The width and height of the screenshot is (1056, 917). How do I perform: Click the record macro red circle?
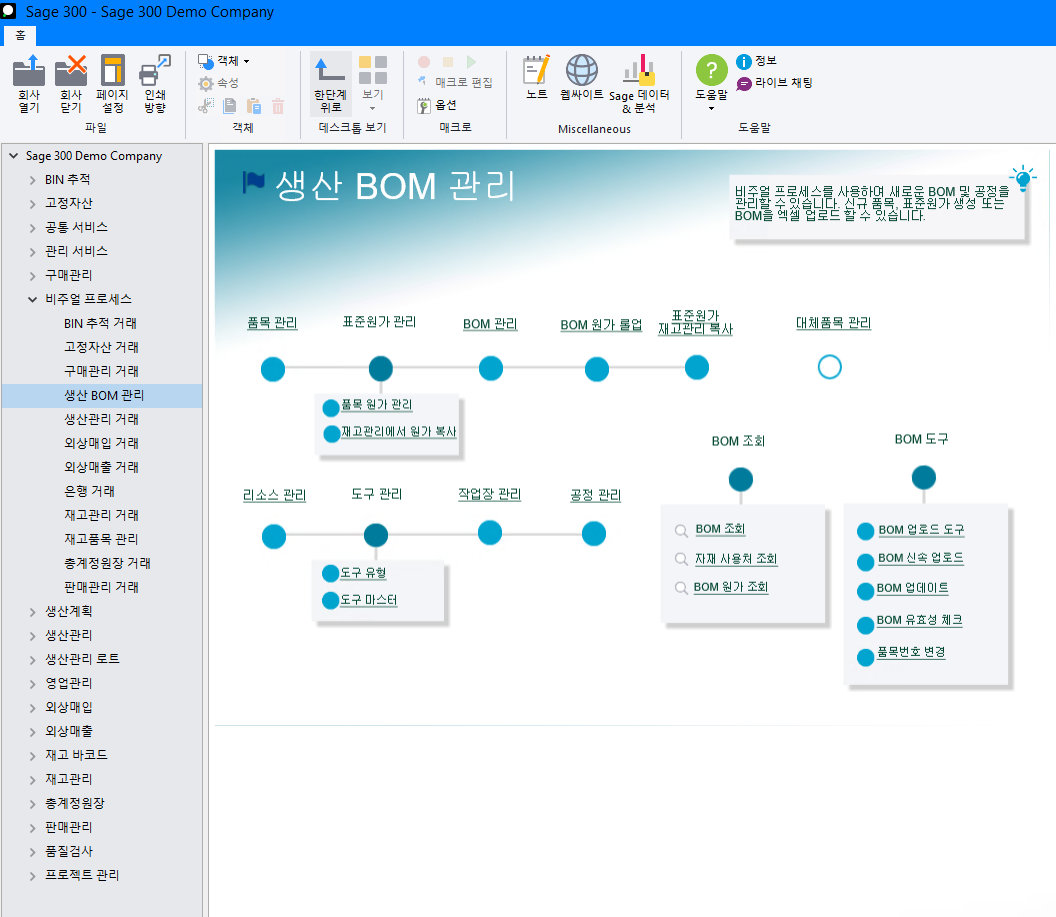click(424, 62)
